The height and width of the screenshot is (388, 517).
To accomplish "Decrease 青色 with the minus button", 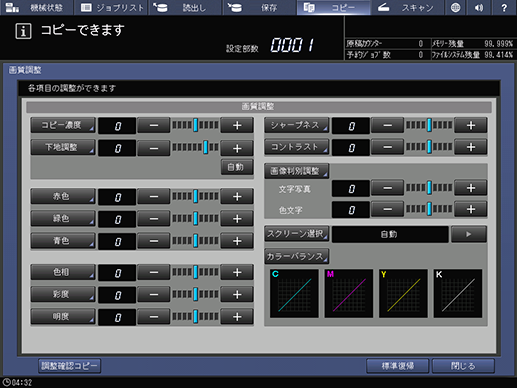I will (x=154, y=241).
